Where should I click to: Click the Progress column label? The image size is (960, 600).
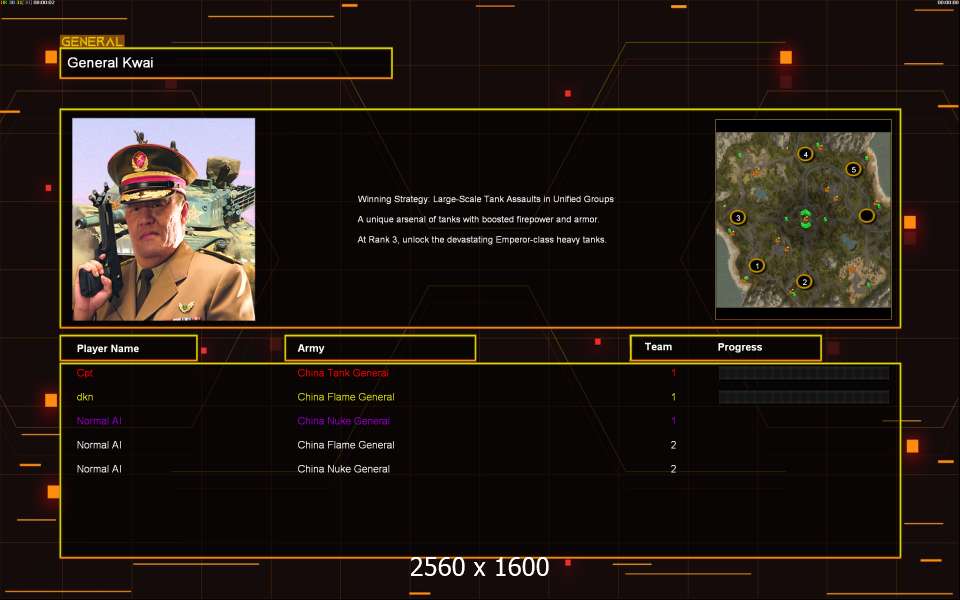click(x=740, y=347)
